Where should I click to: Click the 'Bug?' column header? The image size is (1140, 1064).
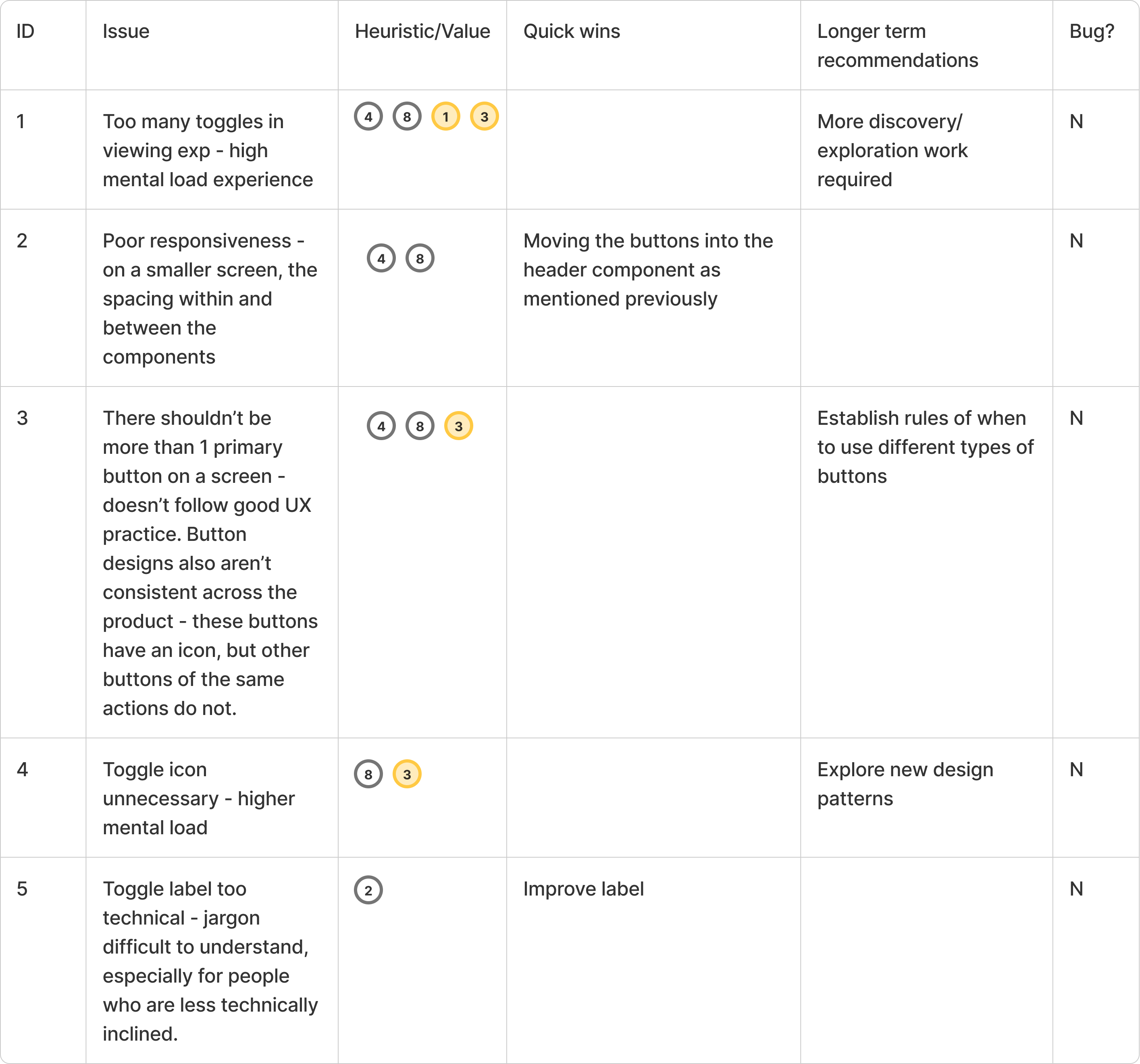[x=1092, y=31]
